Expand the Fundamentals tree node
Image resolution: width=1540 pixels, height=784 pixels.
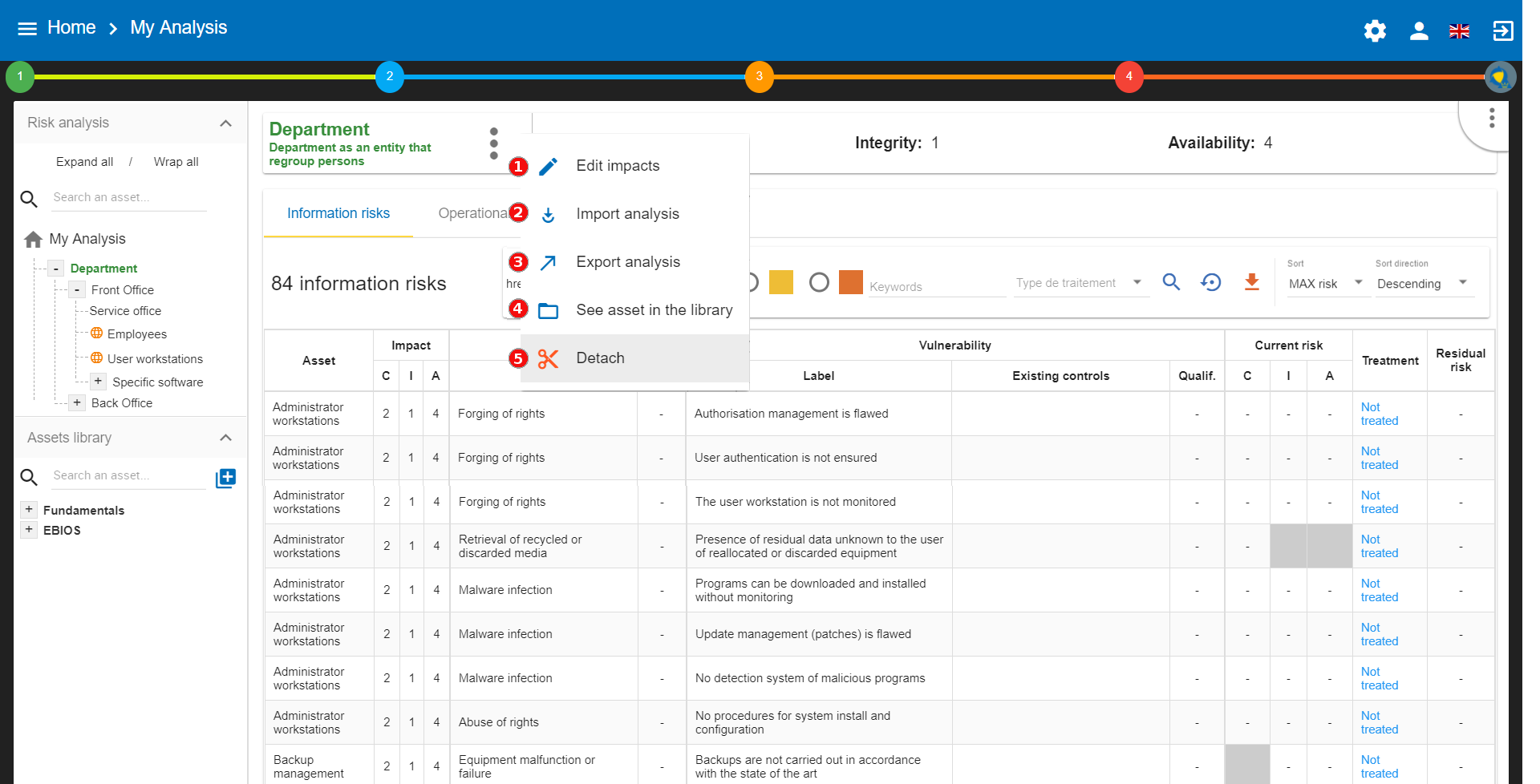[x=29, y=509]
